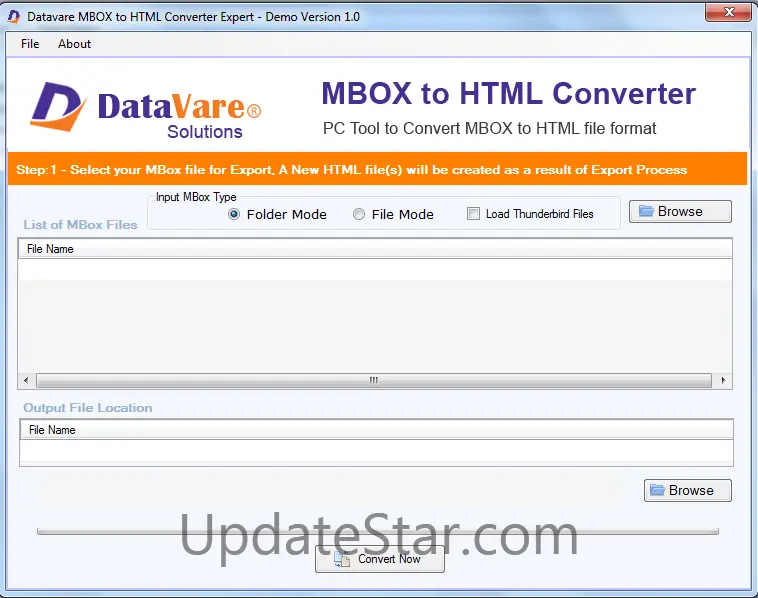Click inside the MBox files list area
The image size is (758, 598).
pyautogui.click(x=375, y=316)
